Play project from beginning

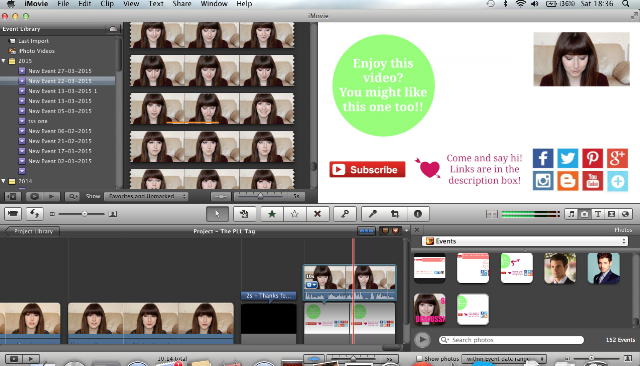click(31, 359)
